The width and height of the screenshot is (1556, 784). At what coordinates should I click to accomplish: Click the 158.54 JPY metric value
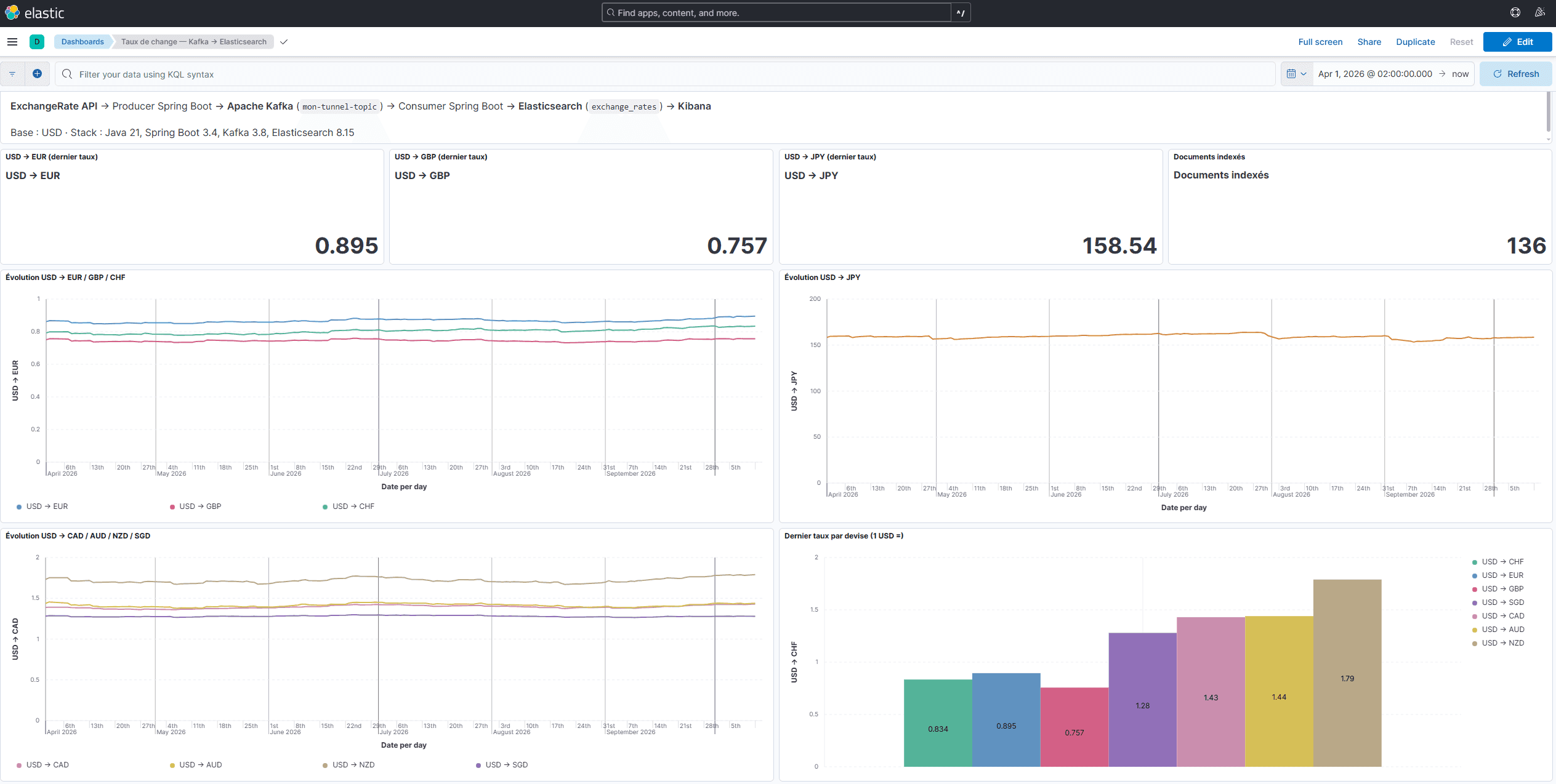1119,246
